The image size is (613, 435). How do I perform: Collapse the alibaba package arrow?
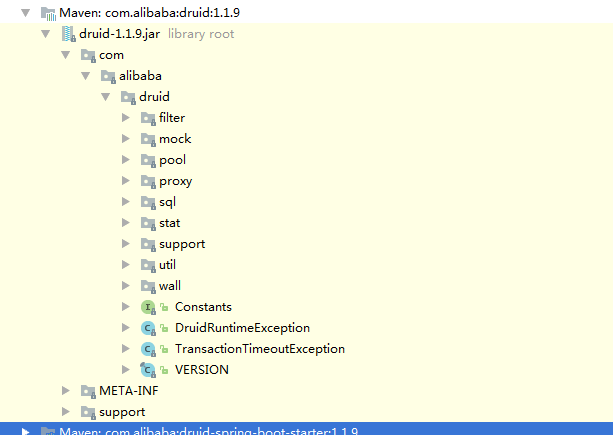pyautogui.click(x=86, y=76)
